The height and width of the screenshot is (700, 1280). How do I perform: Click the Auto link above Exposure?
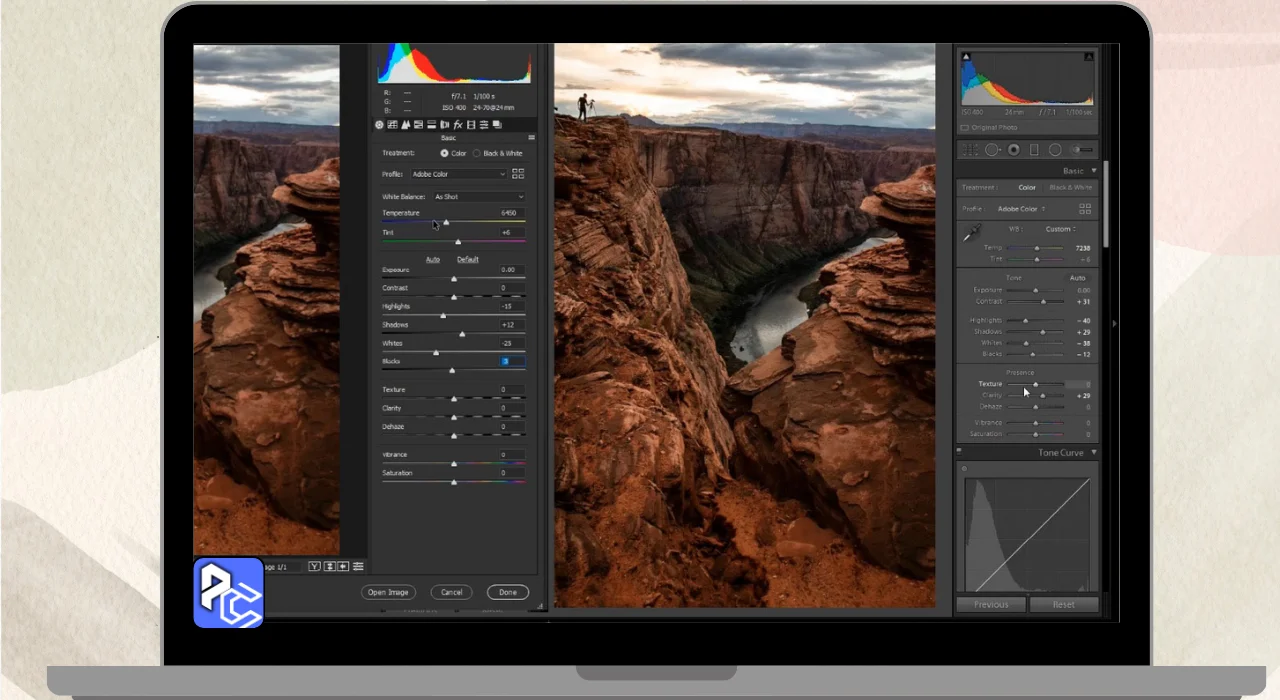(x=433, y=260)
